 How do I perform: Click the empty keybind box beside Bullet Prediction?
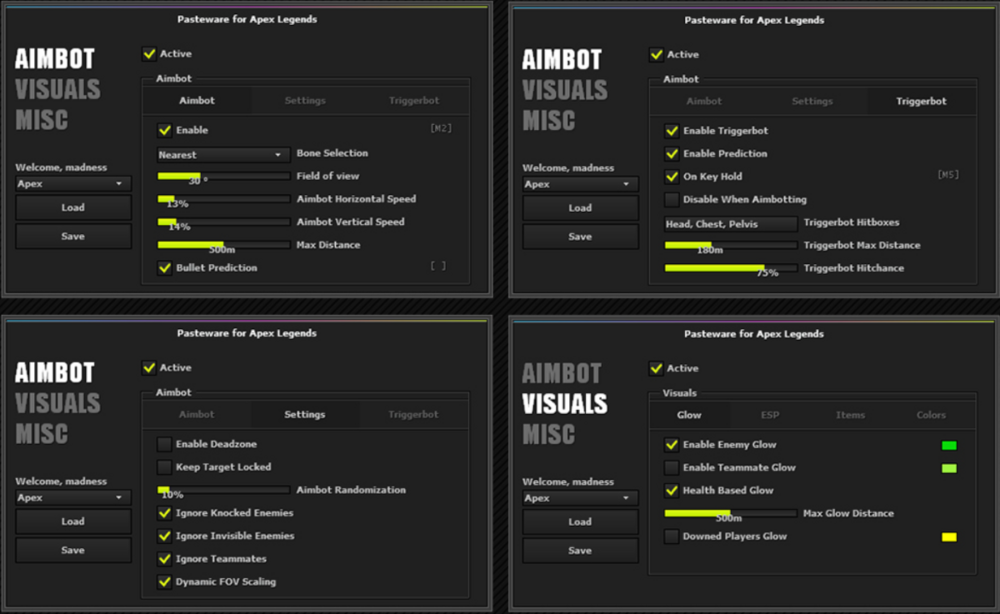coord(438,266)
